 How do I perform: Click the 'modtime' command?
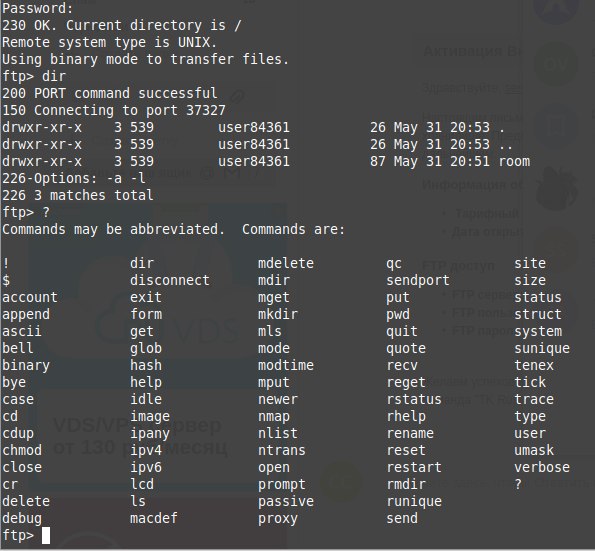pos(286,365)
